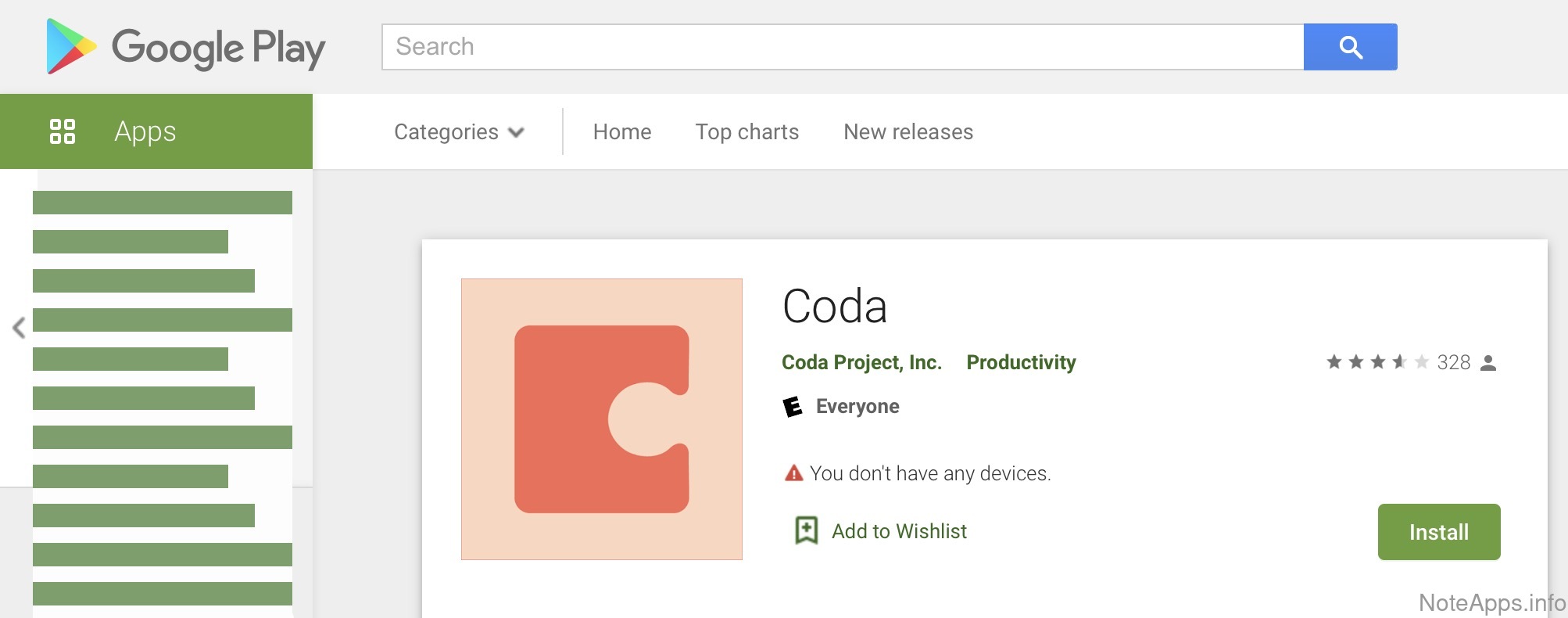This screenshot has width=1568, height=618.
Task: Click the person icon beside 328
Action: 1488,363
